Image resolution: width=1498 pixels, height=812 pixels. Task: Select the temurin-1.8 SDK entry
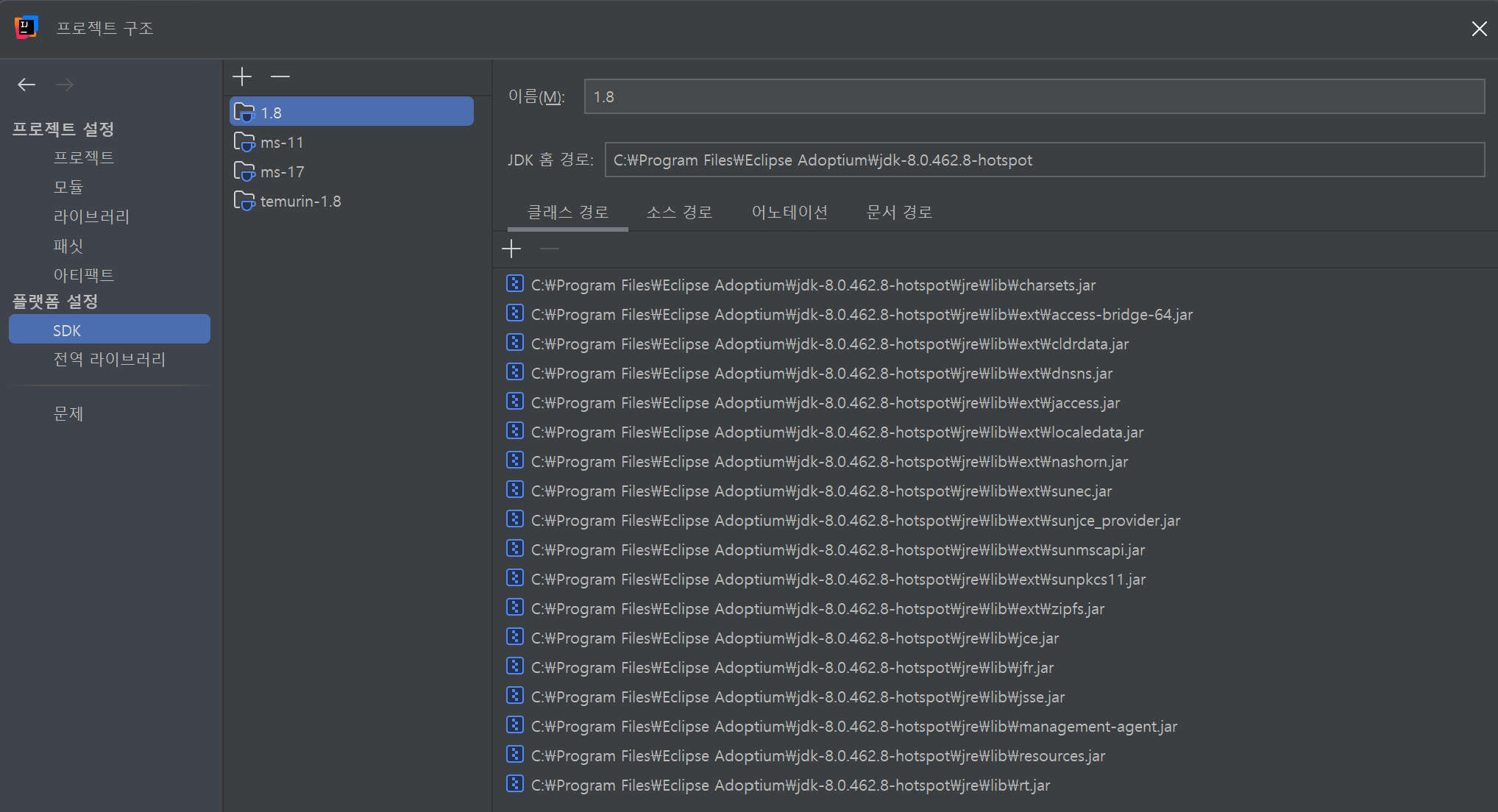coord(302,201)
